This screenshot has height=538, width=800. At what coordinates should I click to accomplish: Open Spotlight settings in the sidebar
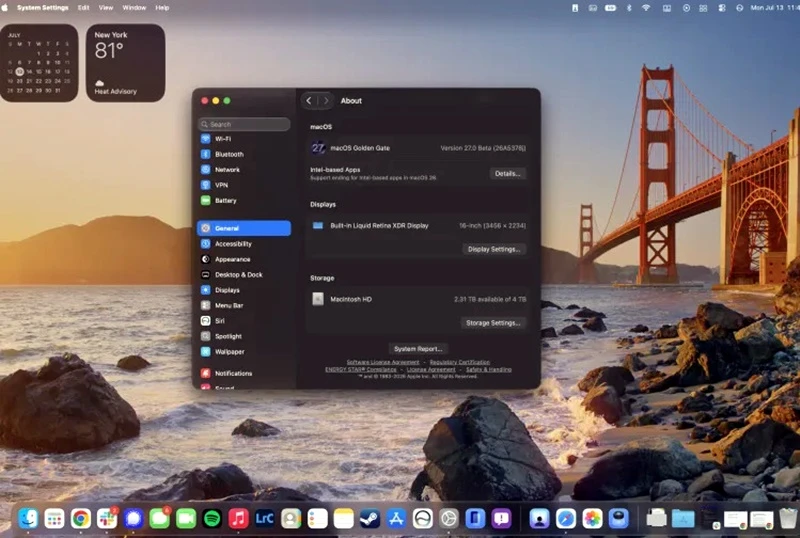click(x=244, y=336)
